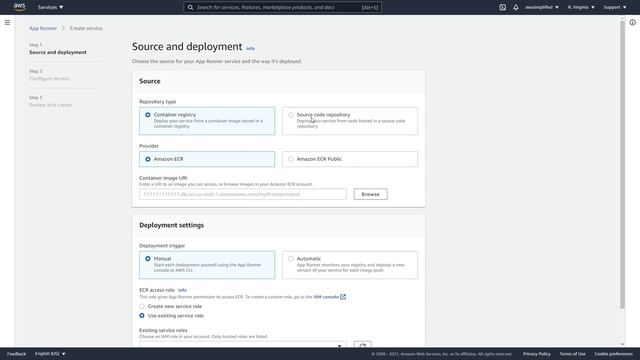Click the App Runner breadcrumb link
The height and width of the screenshot is (360, 640).
(x=43, y=28)
